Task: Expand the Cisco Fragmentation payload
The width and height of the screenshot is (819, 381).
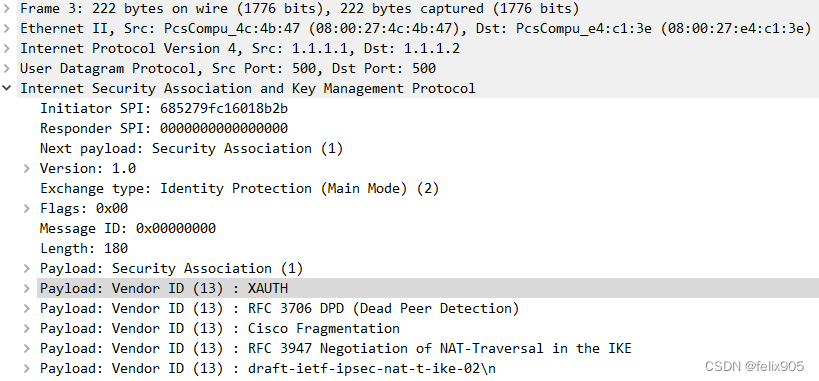Action: pyautogui.click(x=27, y=328)
